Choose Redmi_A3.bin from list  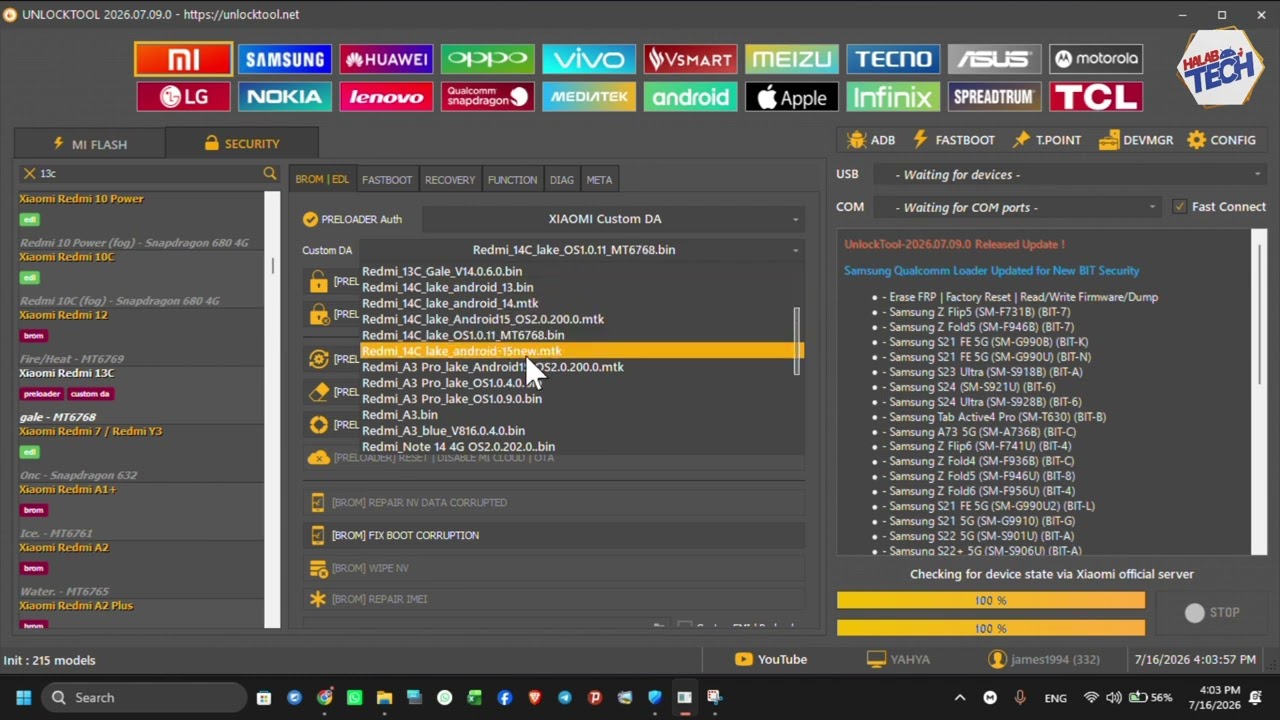[400, 414]
